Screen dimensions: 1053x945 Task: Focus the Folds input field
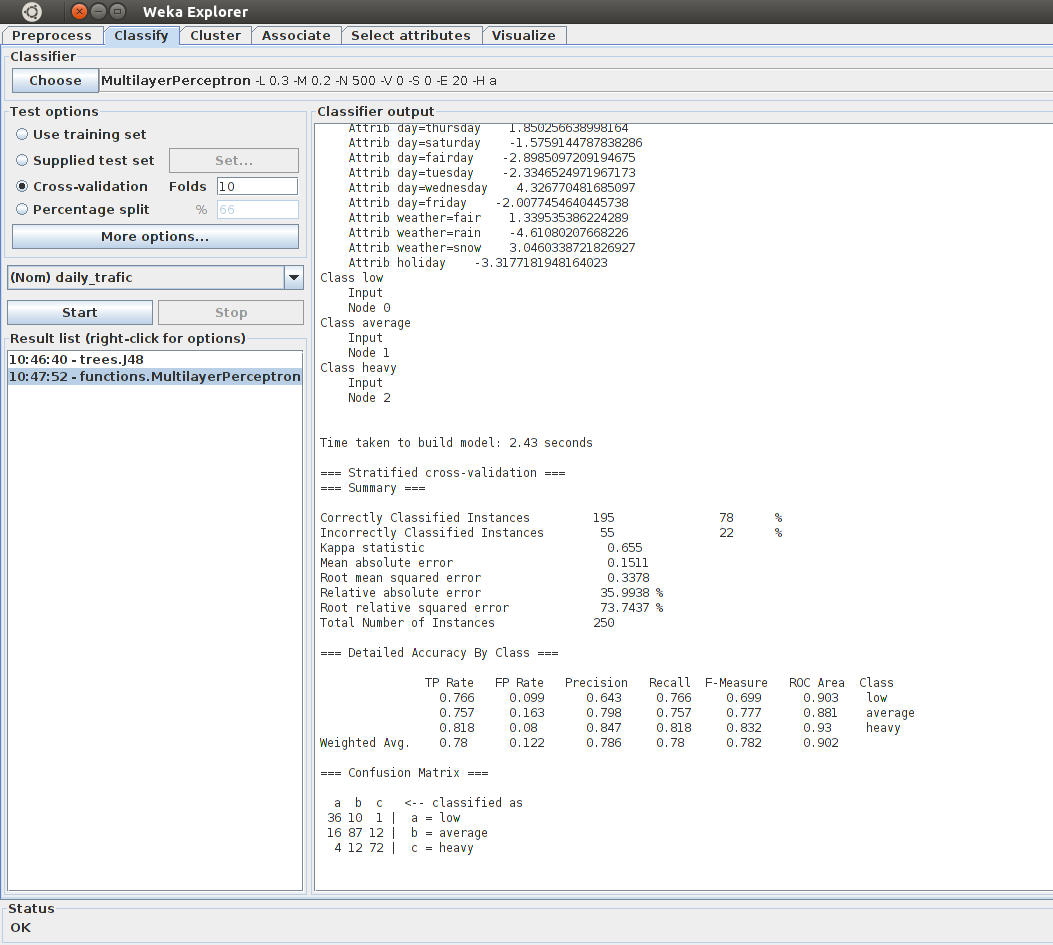point(257,186)
